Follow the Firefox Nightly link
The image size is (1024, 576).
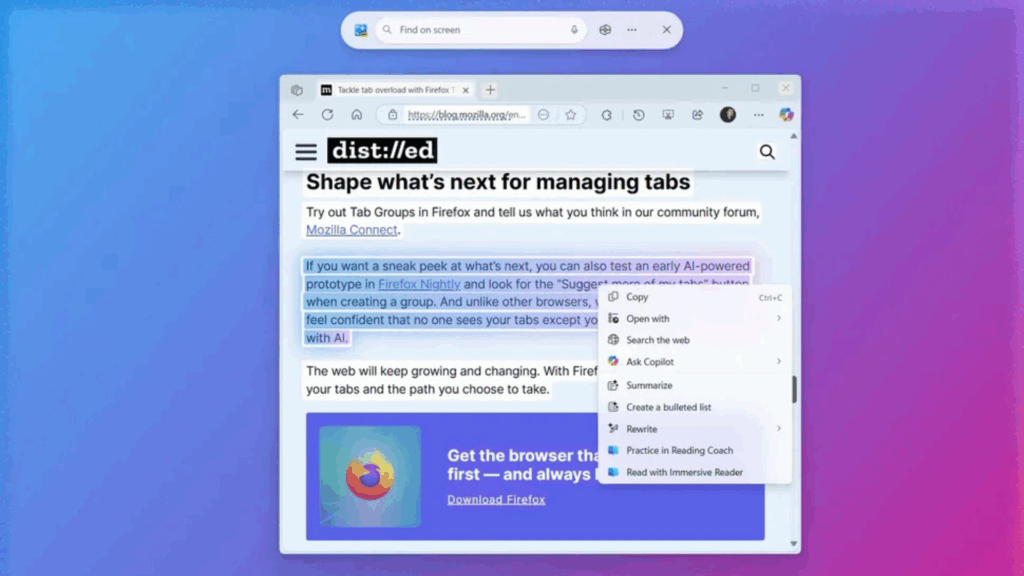click(419, 284)
